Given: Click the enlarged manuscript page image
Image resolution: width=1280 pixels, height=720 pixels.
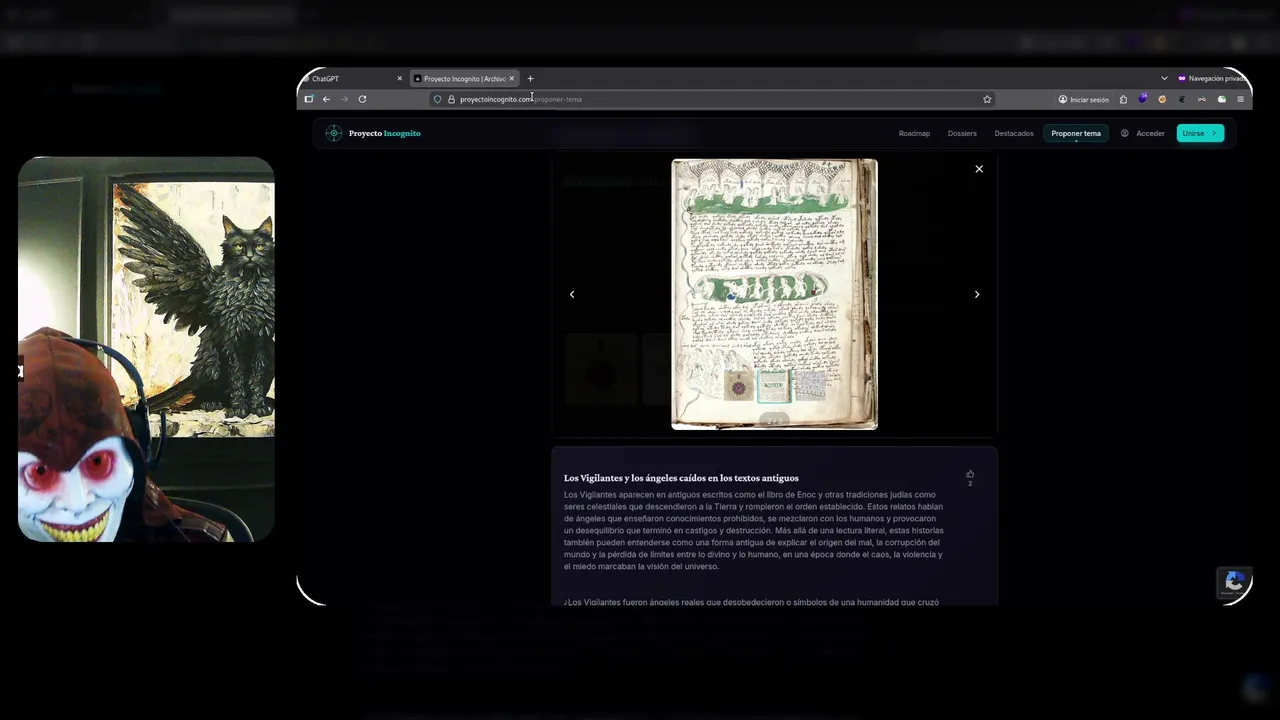Looking at the screenshot, I should [x=774, y=294].
